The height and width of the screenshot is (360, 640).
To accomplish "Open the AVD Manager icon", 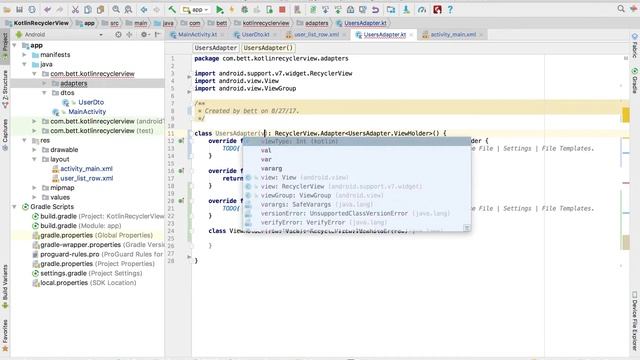I will tap(297, 9).
